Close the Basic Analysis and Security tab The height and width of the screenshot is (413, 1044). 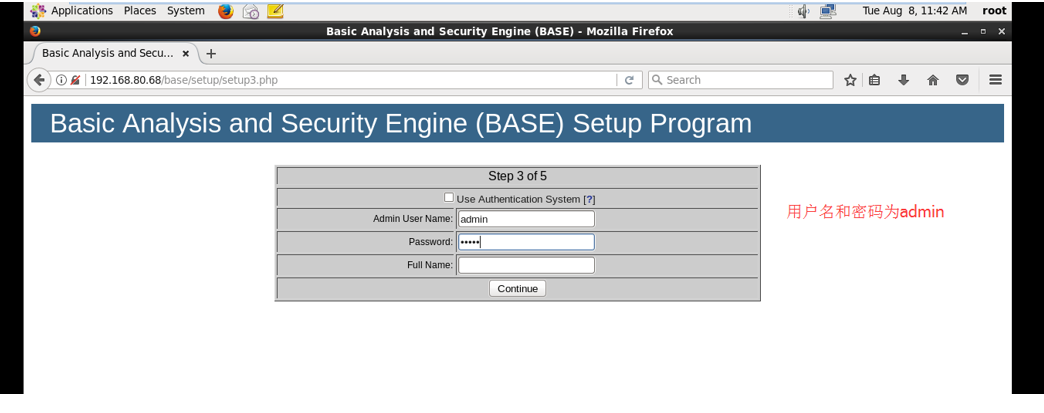coord(186,53)
